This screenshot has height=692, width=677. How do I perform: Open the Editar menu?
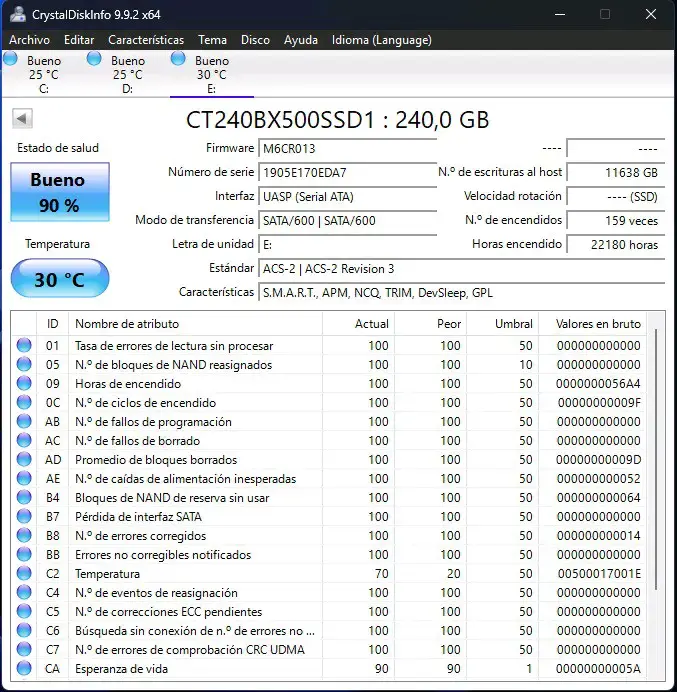tap(79, 40)
